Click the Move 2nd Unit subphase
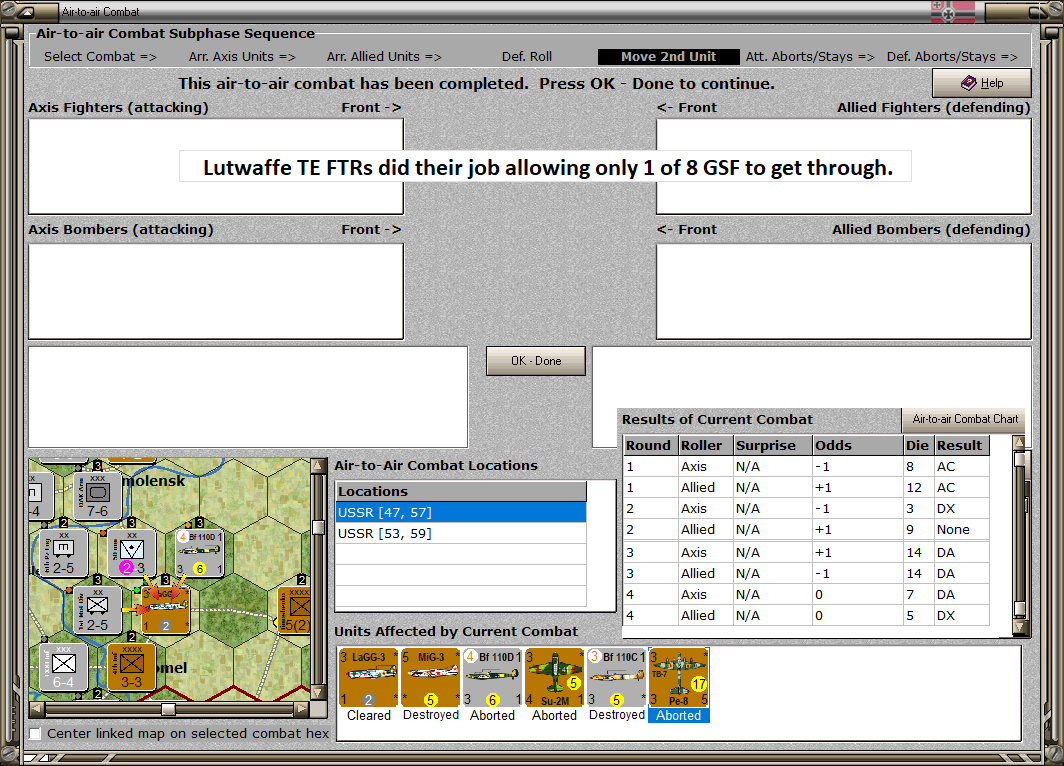 (668, 57)
